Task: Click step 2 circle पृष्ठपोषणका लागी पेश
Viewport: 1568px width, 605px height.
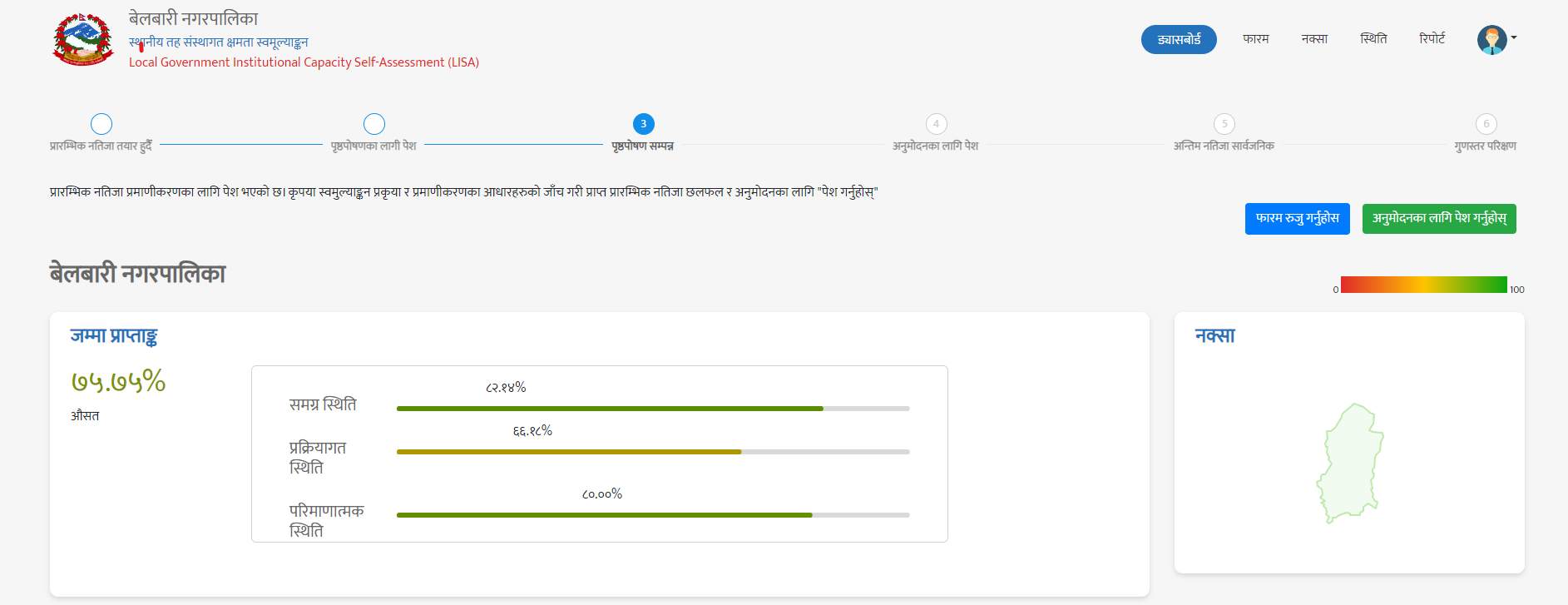Action: pyautogui.click(x=374, y=124)
